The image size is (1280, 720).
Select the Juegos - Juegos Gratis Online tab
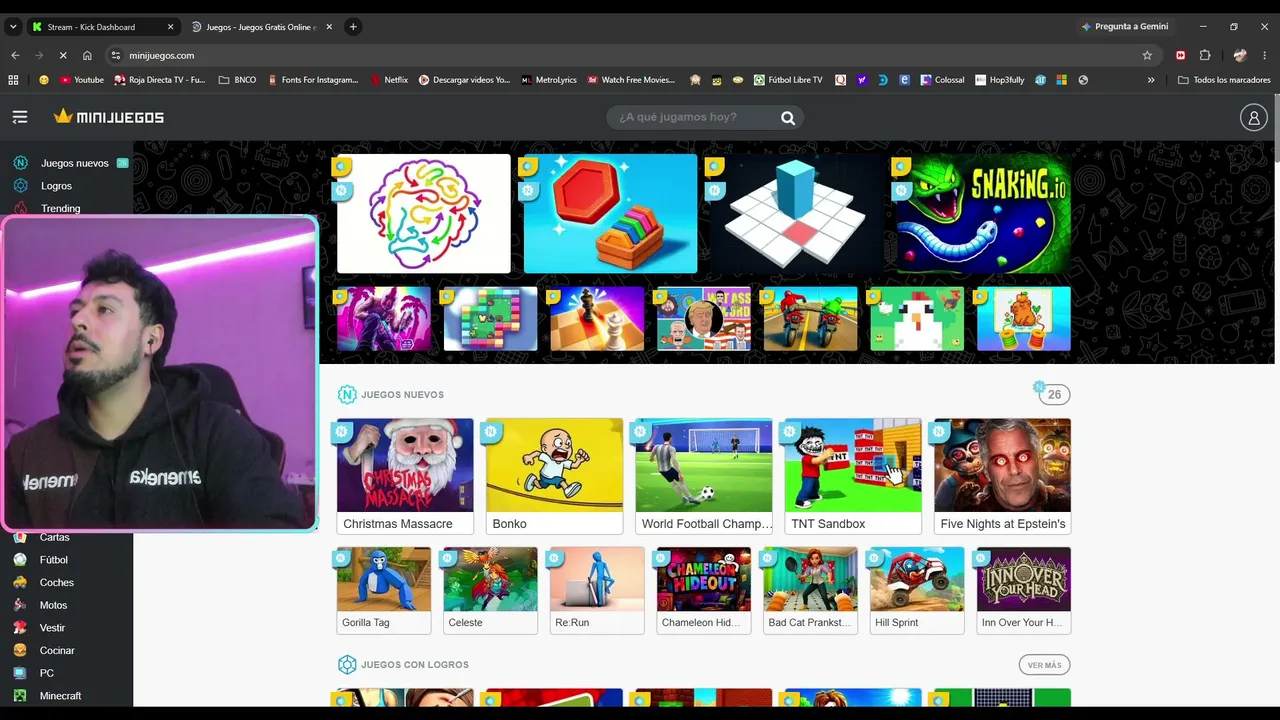[x=260, y=27]
